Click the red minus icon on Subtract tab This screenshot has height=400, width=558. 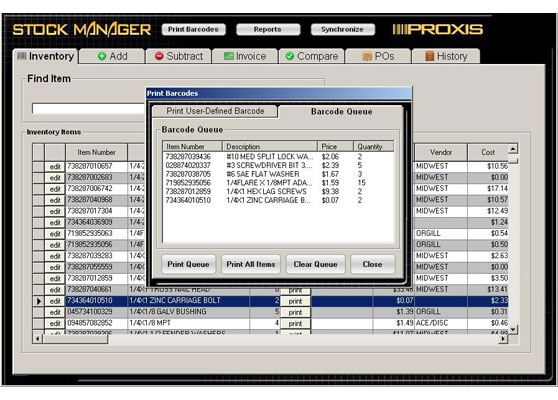[x=159, y=56]
